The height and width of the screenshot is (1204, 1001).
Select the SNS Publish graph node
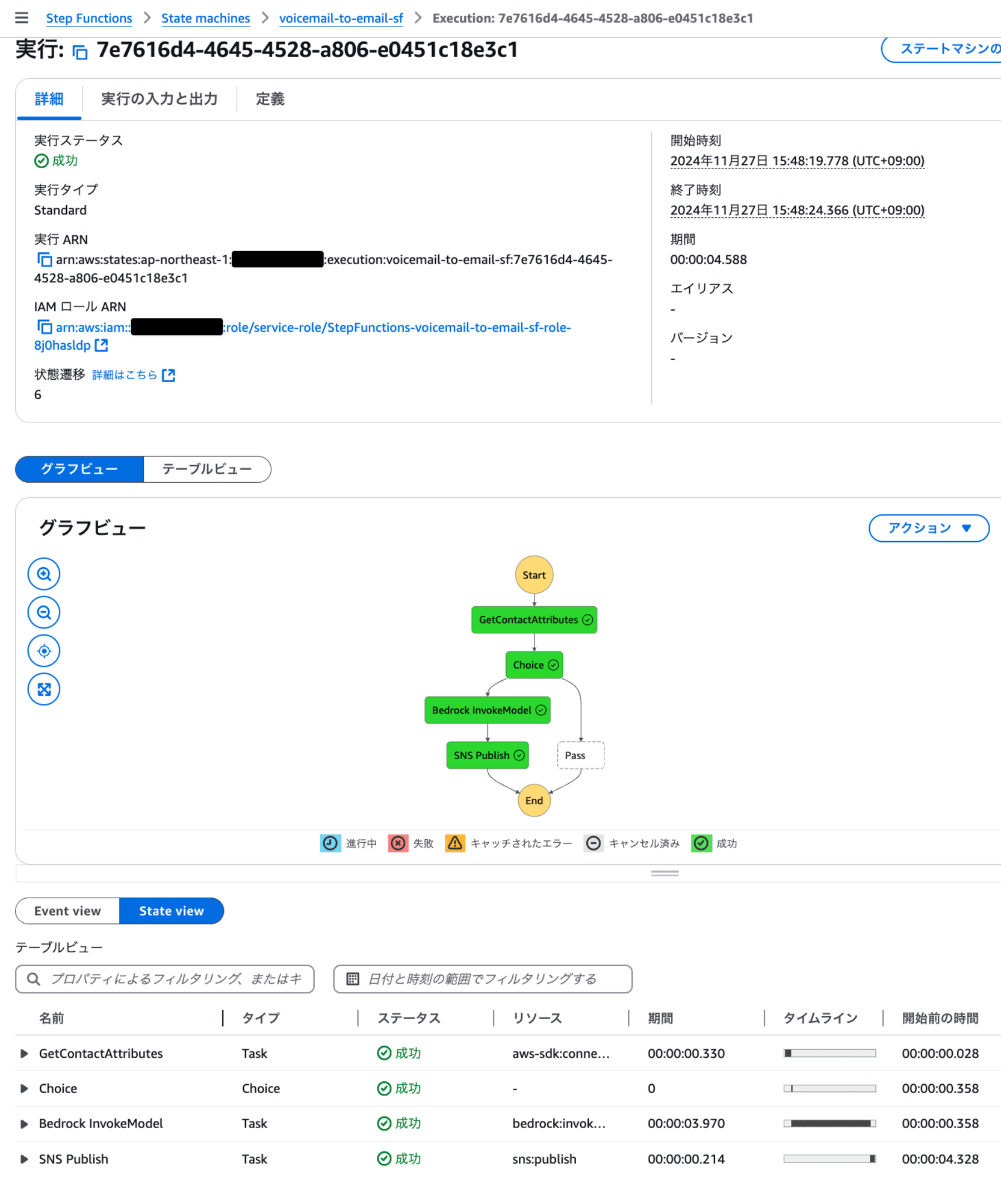click(488, 755)
